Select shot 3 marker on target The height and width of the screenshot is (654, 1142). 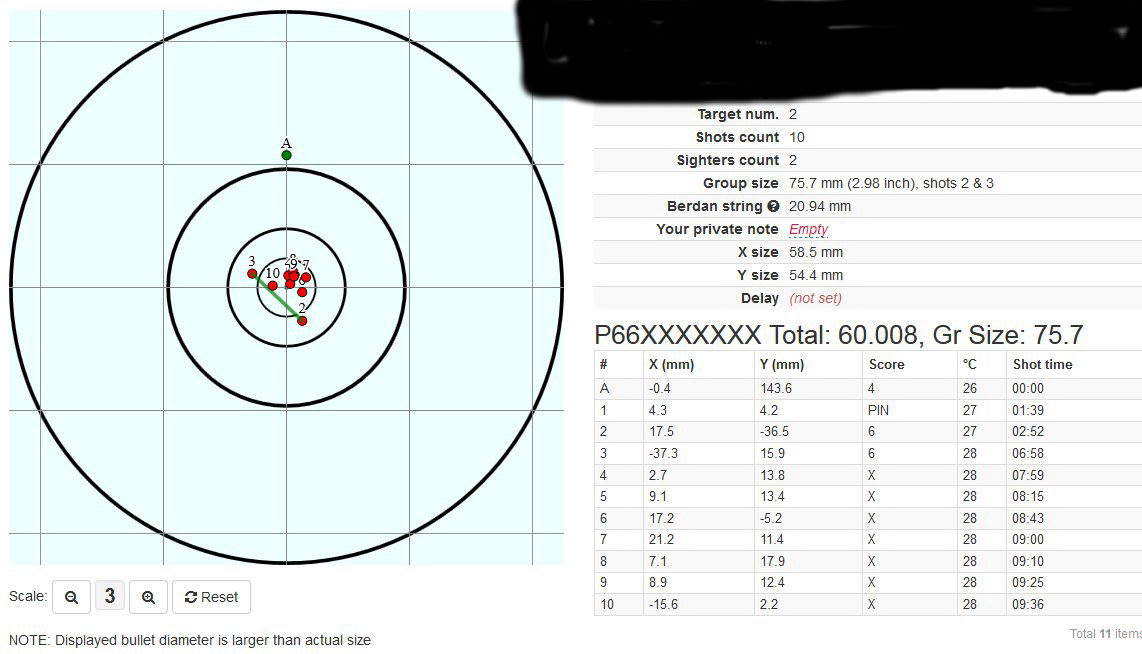(x=252, y=274)
